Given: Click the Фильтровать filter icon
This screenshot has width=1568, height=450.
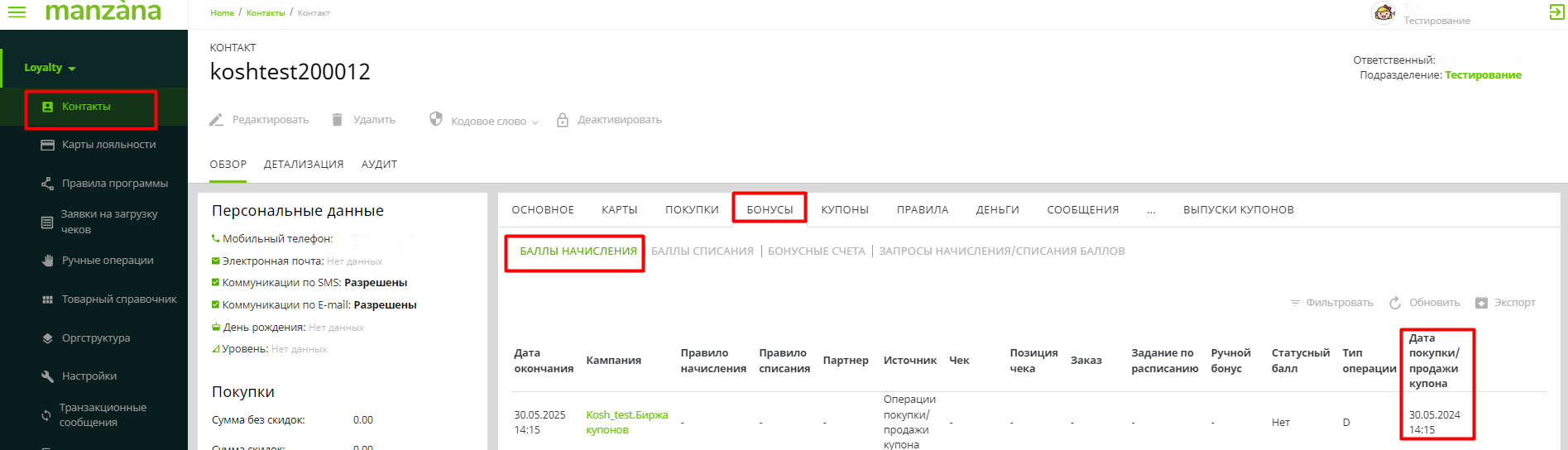Looking at the screenshot, I should (1295, 303).
